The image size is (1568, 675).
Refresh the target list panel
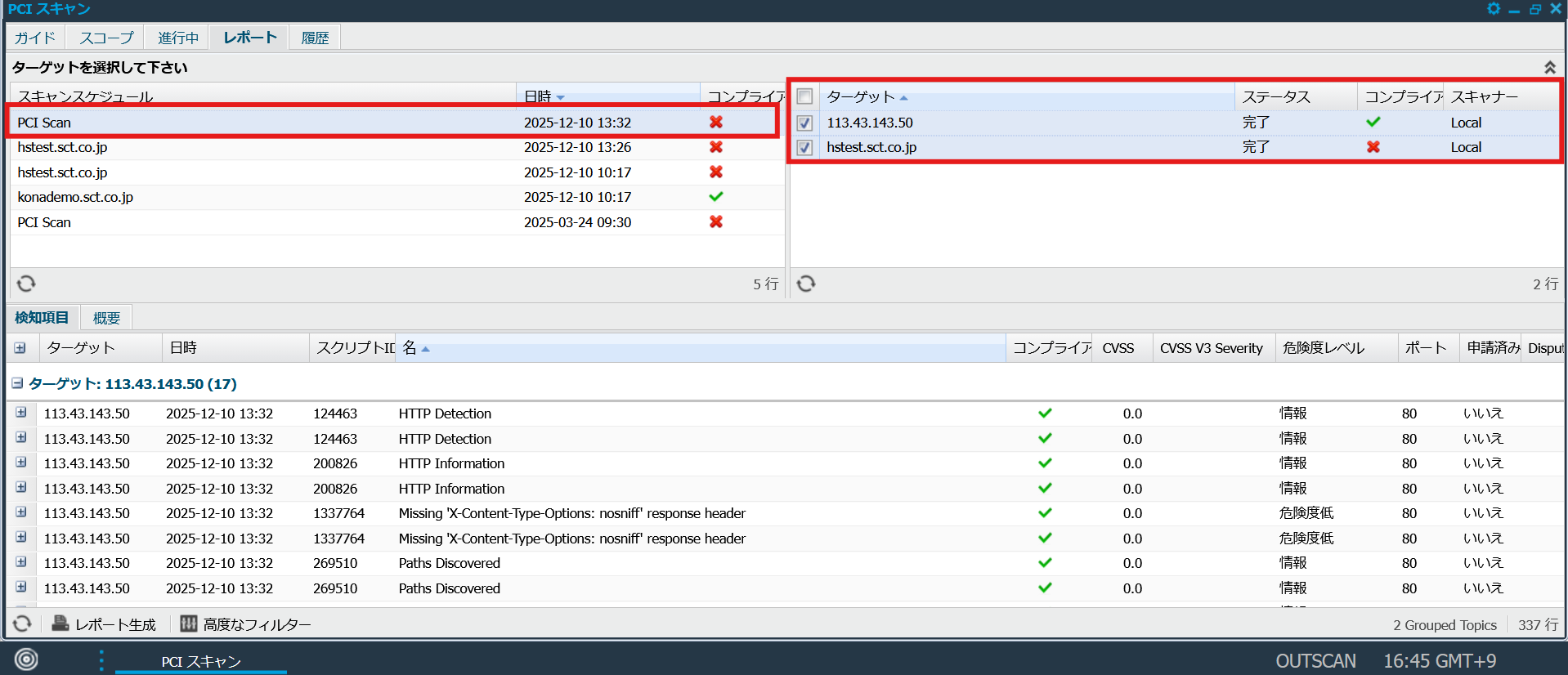(806, 284)
